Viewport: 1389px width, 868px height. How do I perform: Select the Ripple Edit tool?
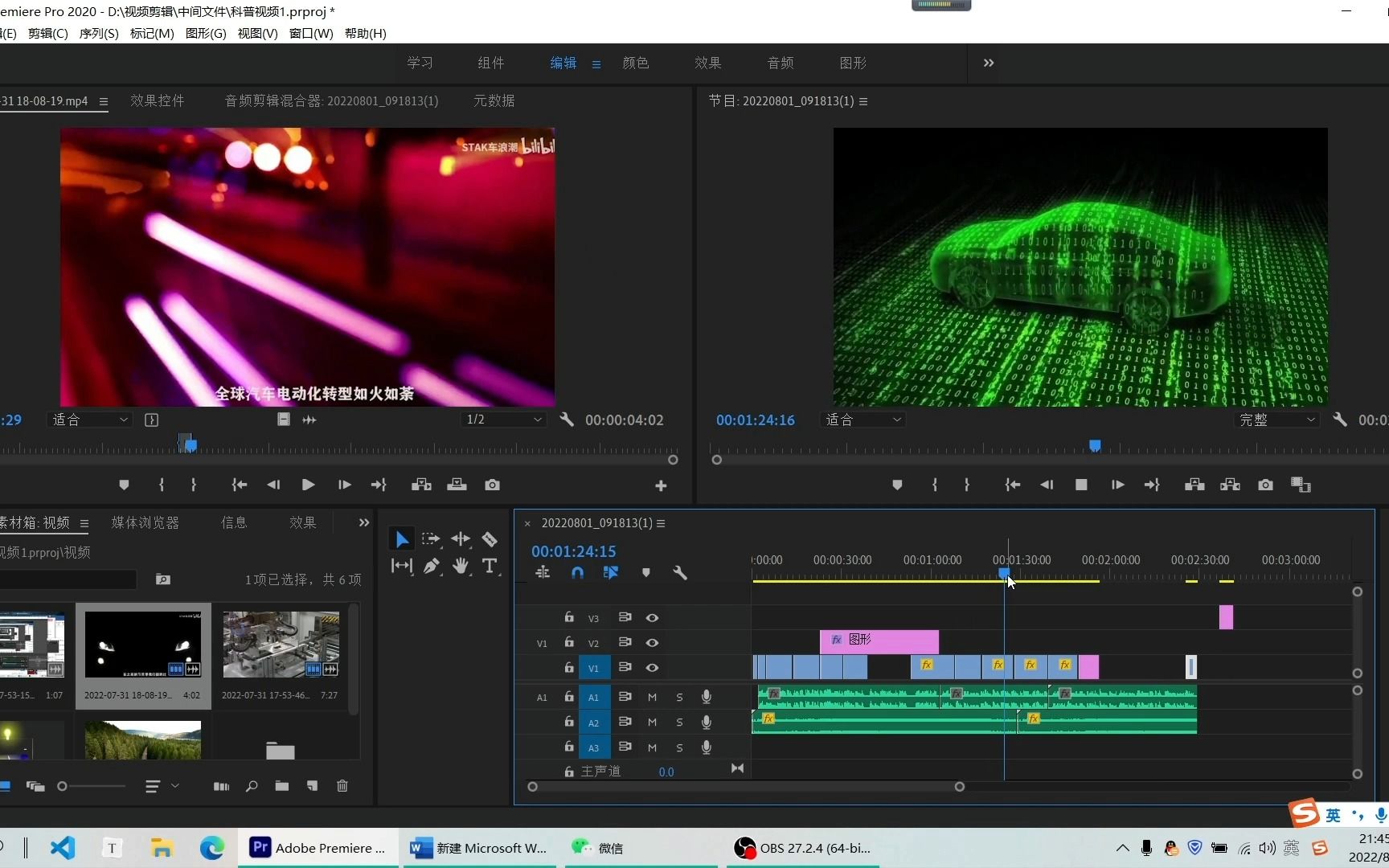(x=461, y=539)
